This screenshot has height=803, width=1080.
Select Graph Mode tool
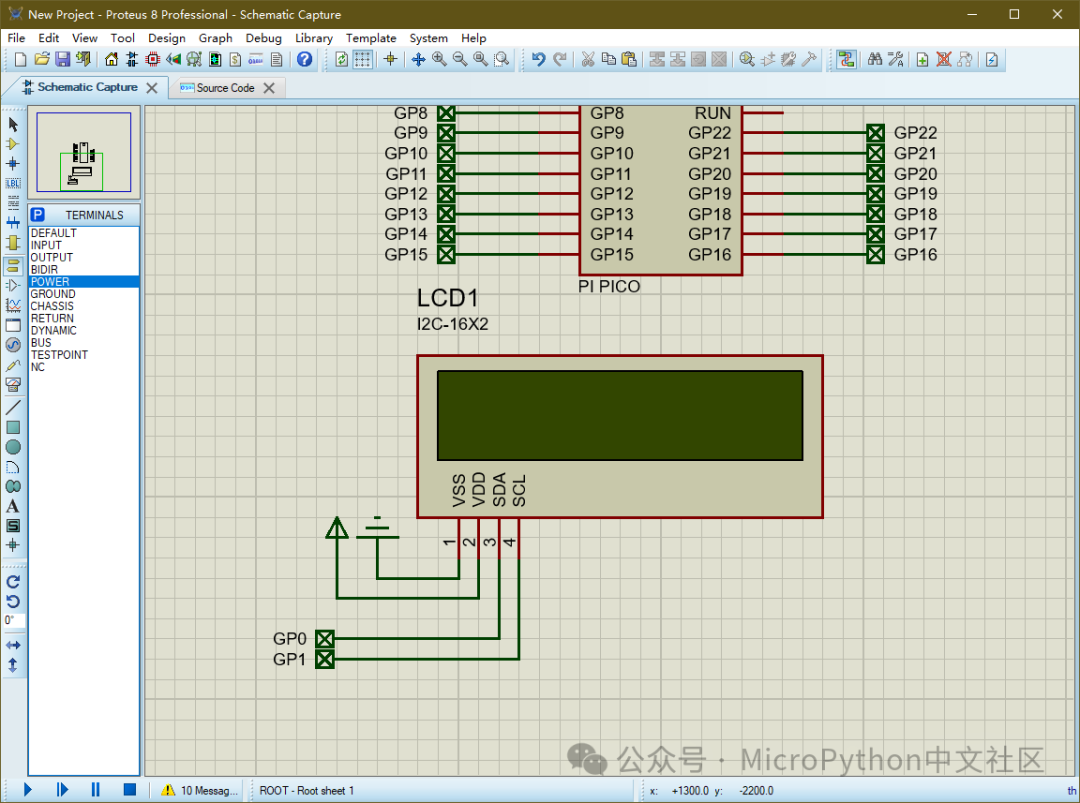pos(13,305)
